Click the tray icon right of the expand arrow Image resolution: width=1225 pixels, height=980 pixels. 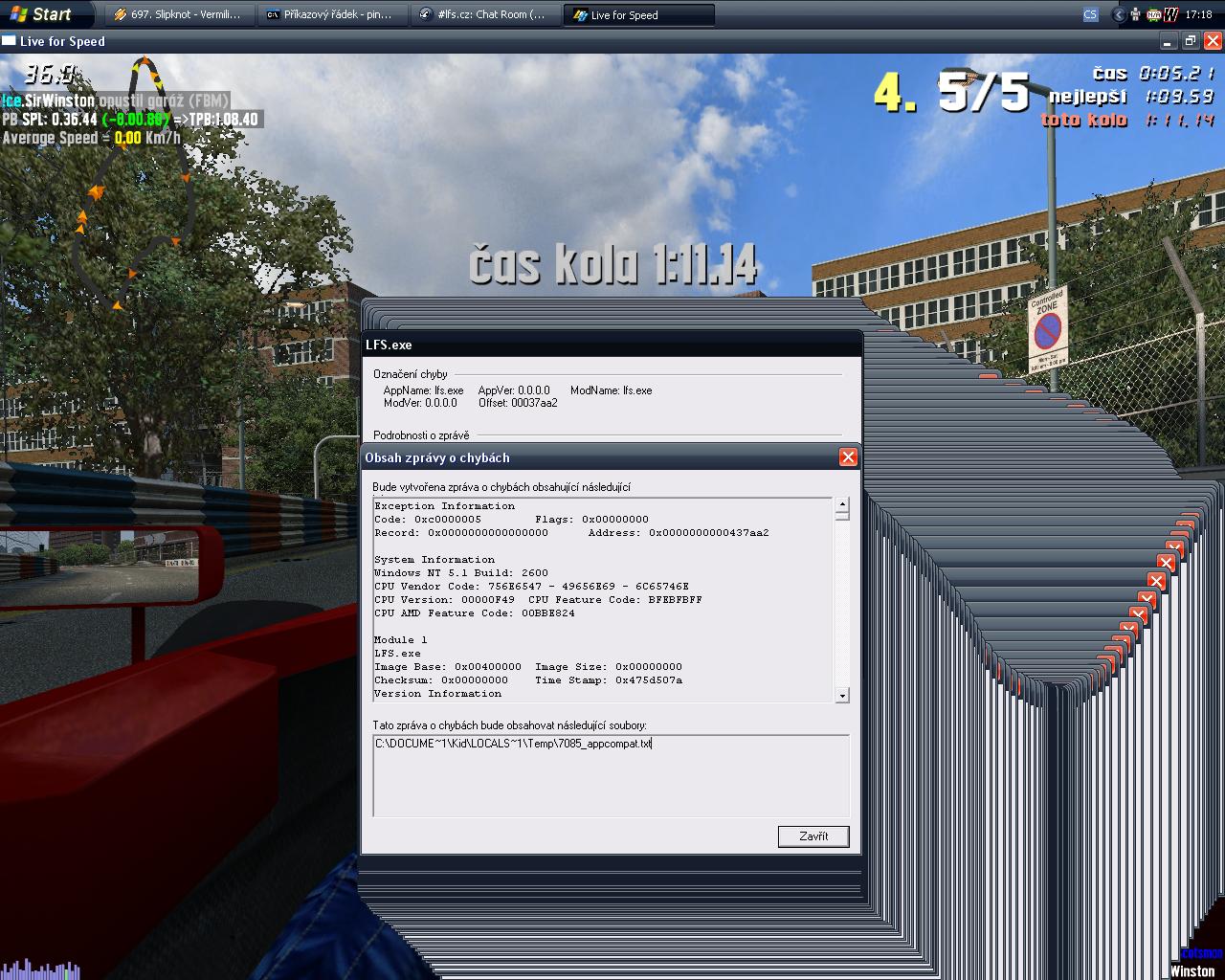pyautogui.click(x=1136, y=14)
